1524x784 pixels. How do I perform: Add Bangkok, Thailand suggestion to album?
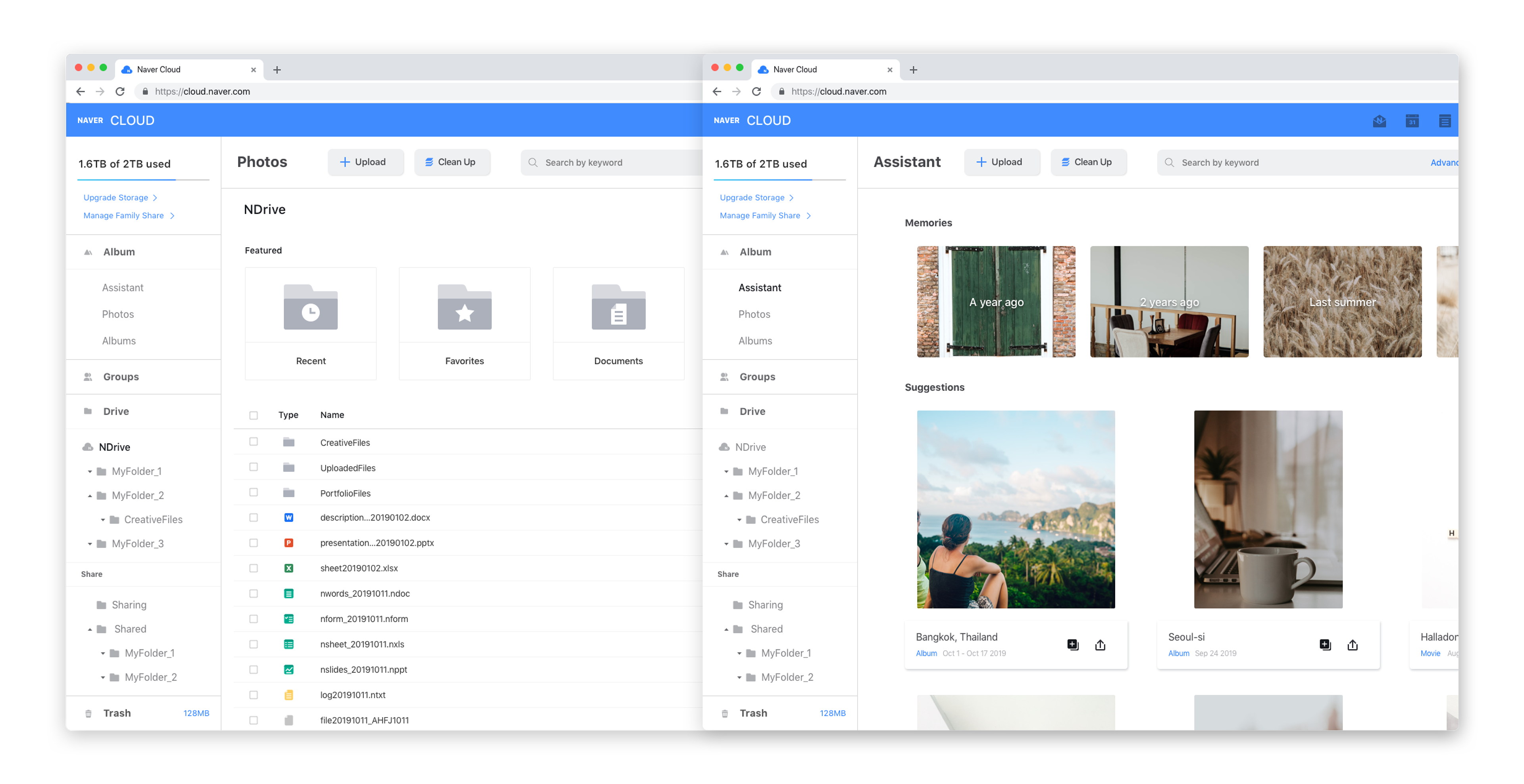(x=1073, y=644)
